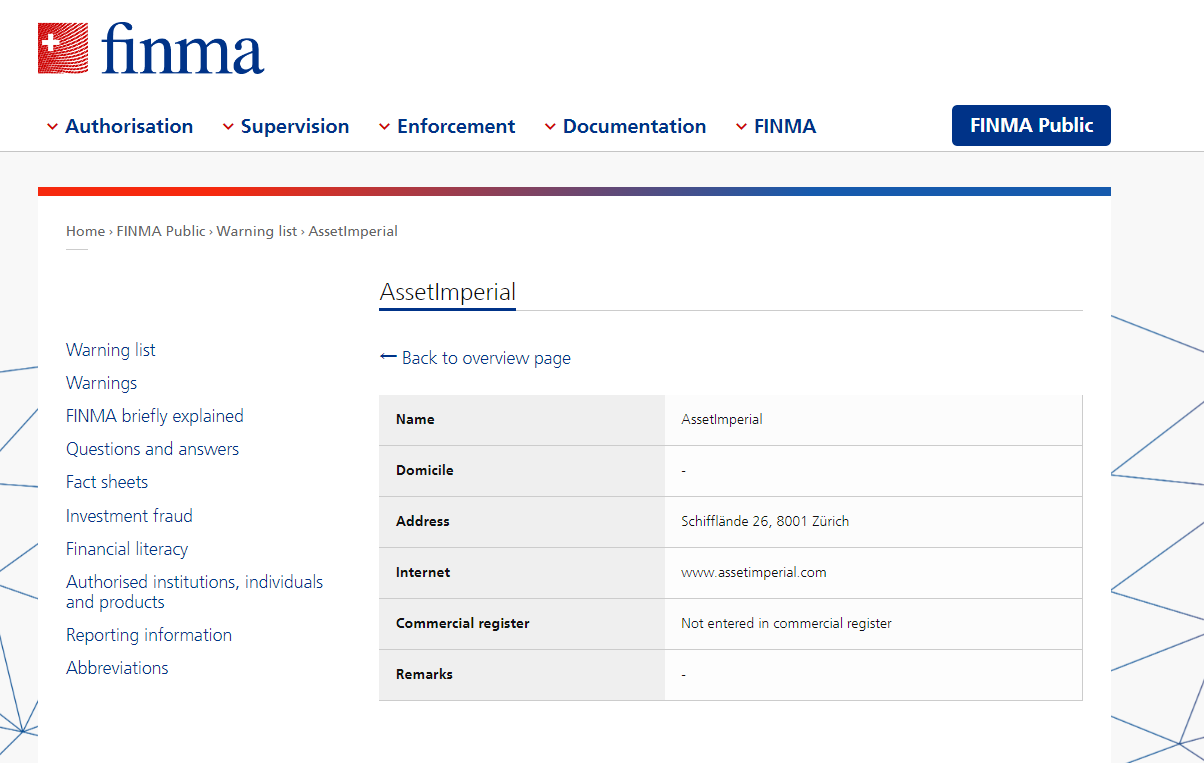
Task: Open FINMA Public breadcrumb link
Action: (161, 231)
